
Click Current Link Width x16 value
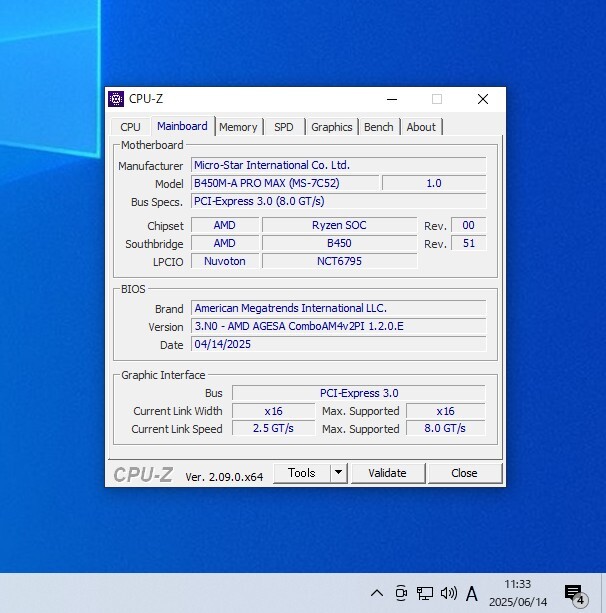click(273, 411)
